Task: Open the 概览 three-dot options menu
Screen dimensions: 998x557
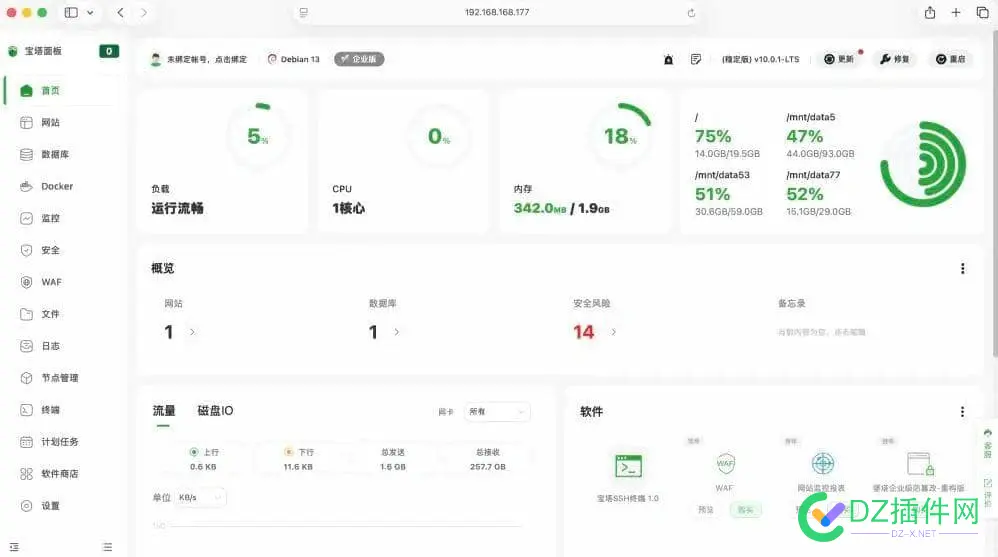Action: 962,269
